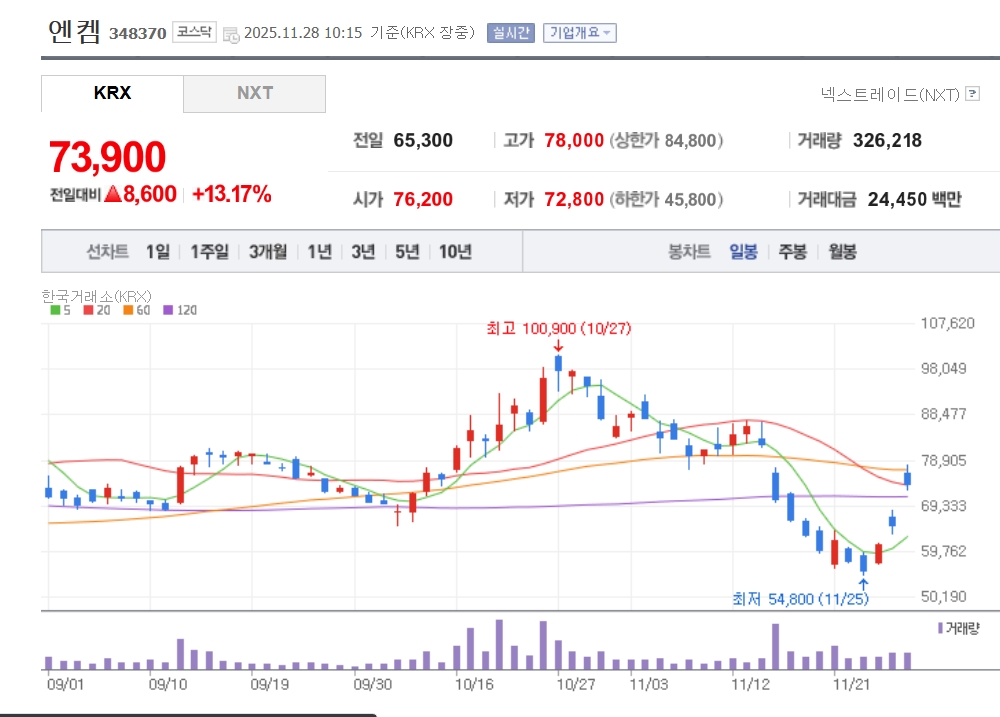Image resolution: width=1000 pixels, height=717 pixels.
Task: Open the 기업개요 dropdown
Action: [580, 33]
